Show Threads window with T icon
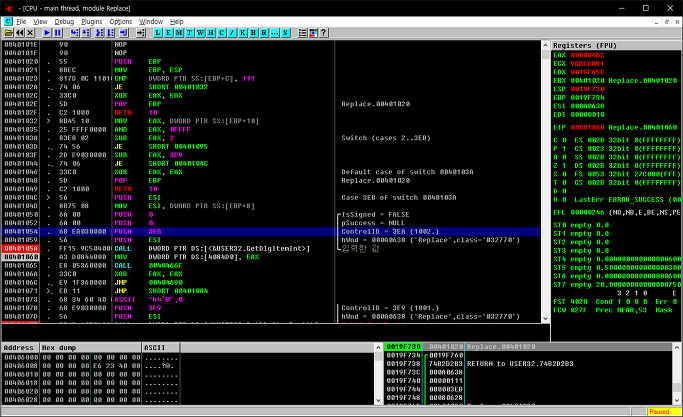The height and width of the screenshot is (417, 683). click(189, 33)
